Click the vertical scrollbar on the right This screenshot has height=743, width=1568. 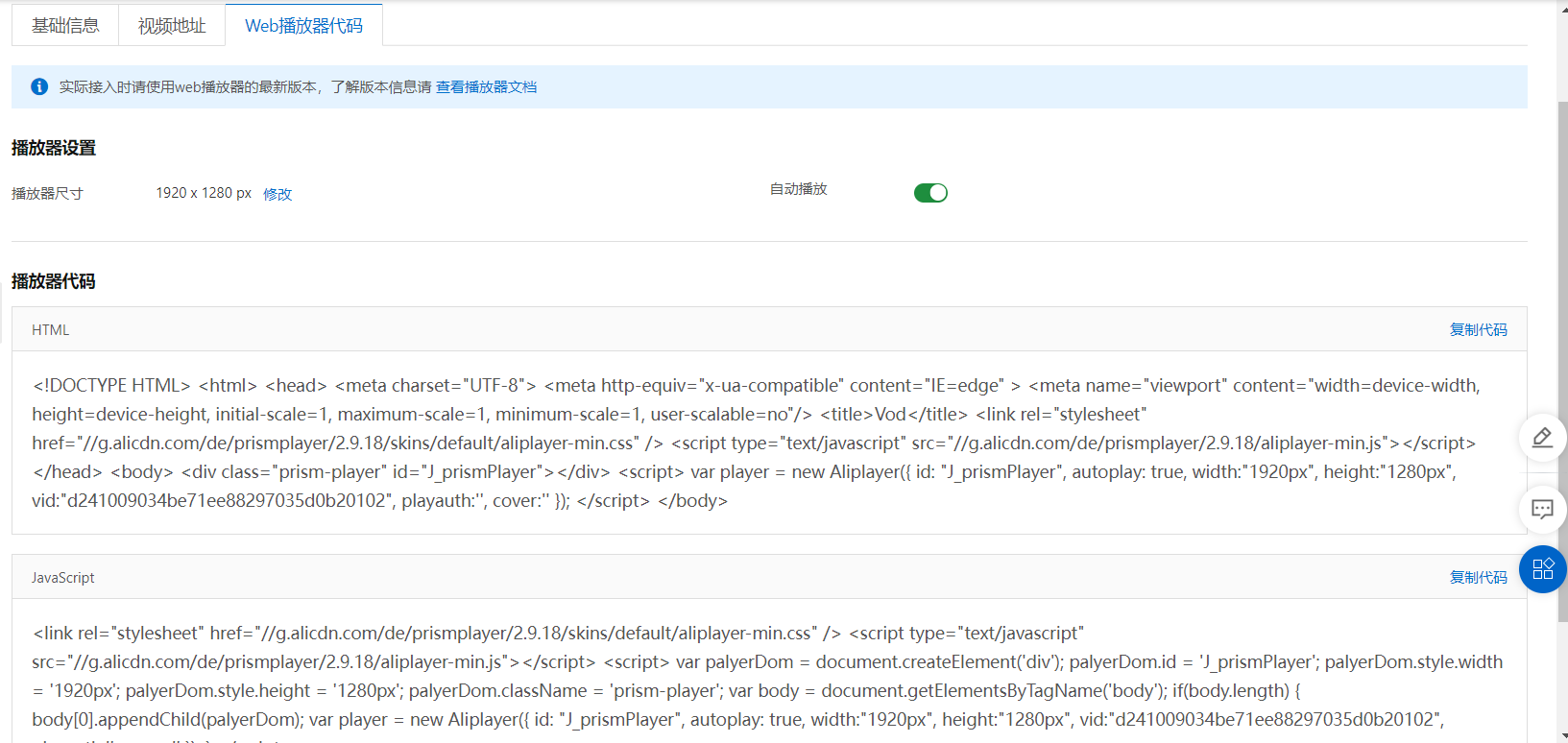coord(1562,360)
